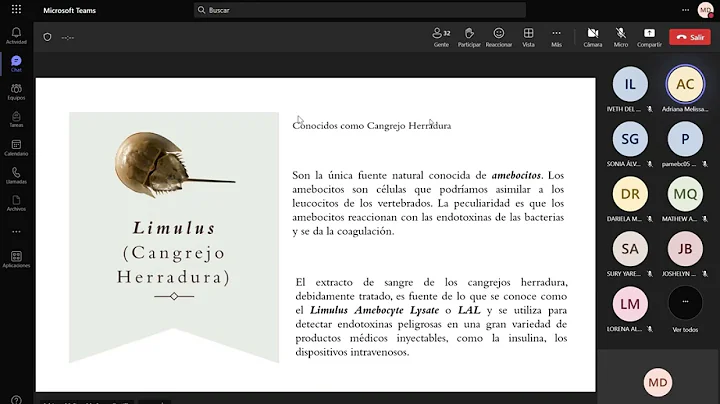The height and width of the screenshot is (404, 720).
Task: Open Calendario in the sidebar
Action: click(x=16, y=147)
